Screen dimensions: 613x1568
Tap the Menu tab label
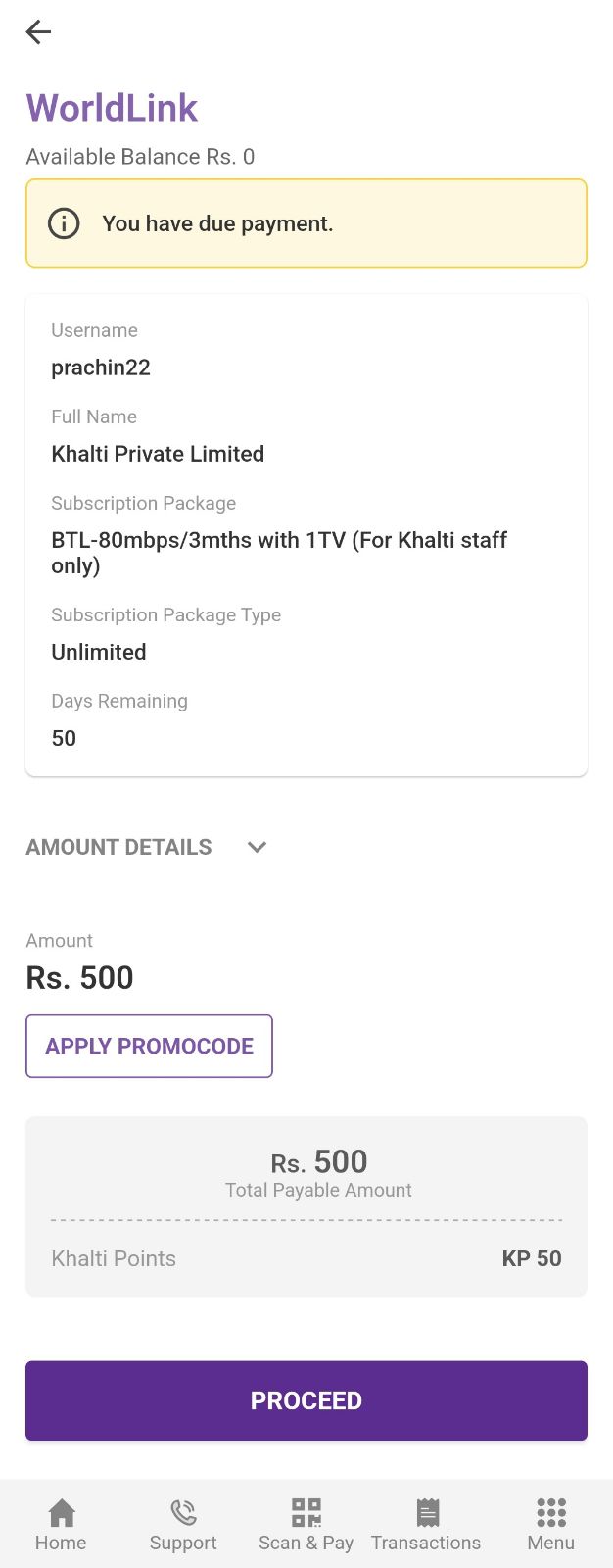point(550,1543)
